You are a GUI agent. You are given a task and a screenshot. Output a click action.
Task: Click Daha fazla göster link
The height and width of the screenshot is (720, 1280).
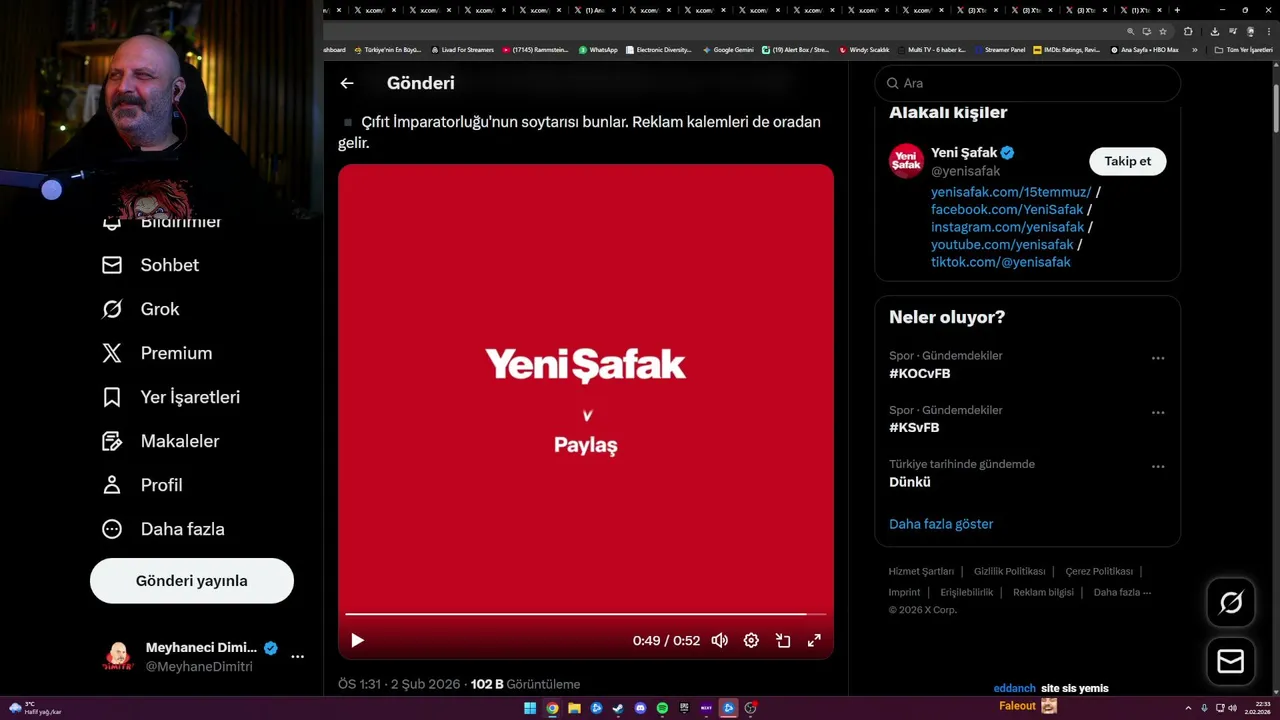(941, 524)
